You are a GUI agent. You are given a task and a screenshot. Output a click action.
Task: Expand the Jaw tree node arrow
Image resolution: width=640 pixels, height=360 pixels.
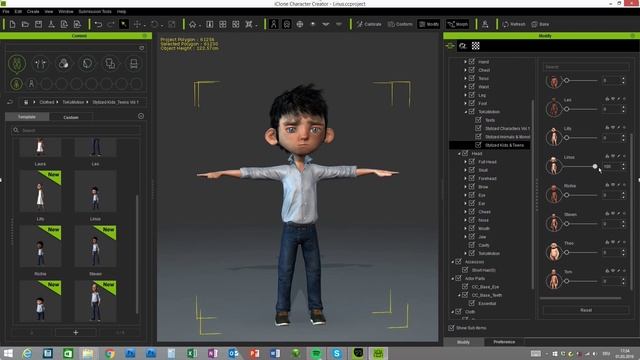[x=465, y=237]
